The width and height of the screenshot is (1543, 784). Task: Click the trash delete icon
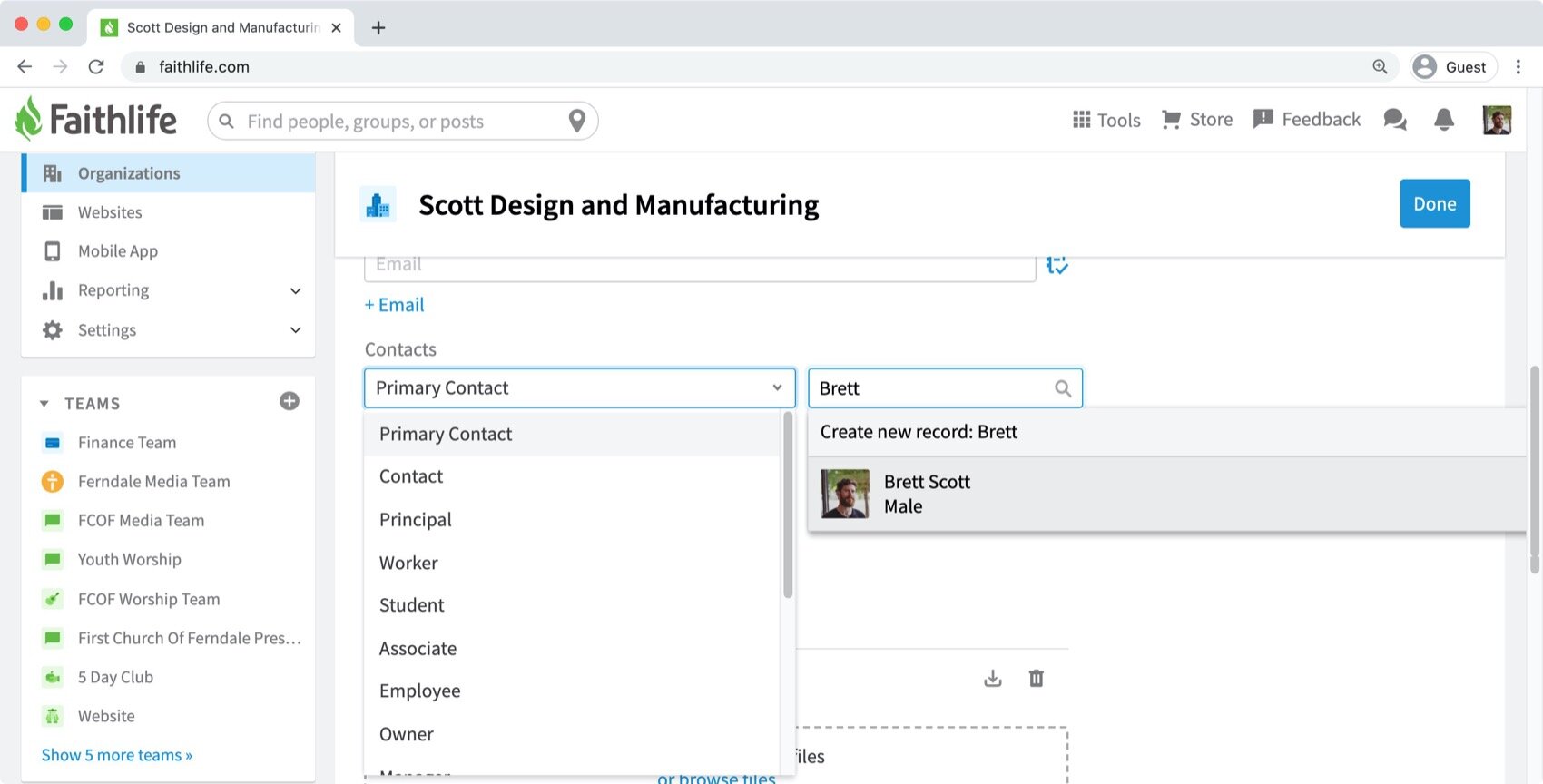(1037, 679)
